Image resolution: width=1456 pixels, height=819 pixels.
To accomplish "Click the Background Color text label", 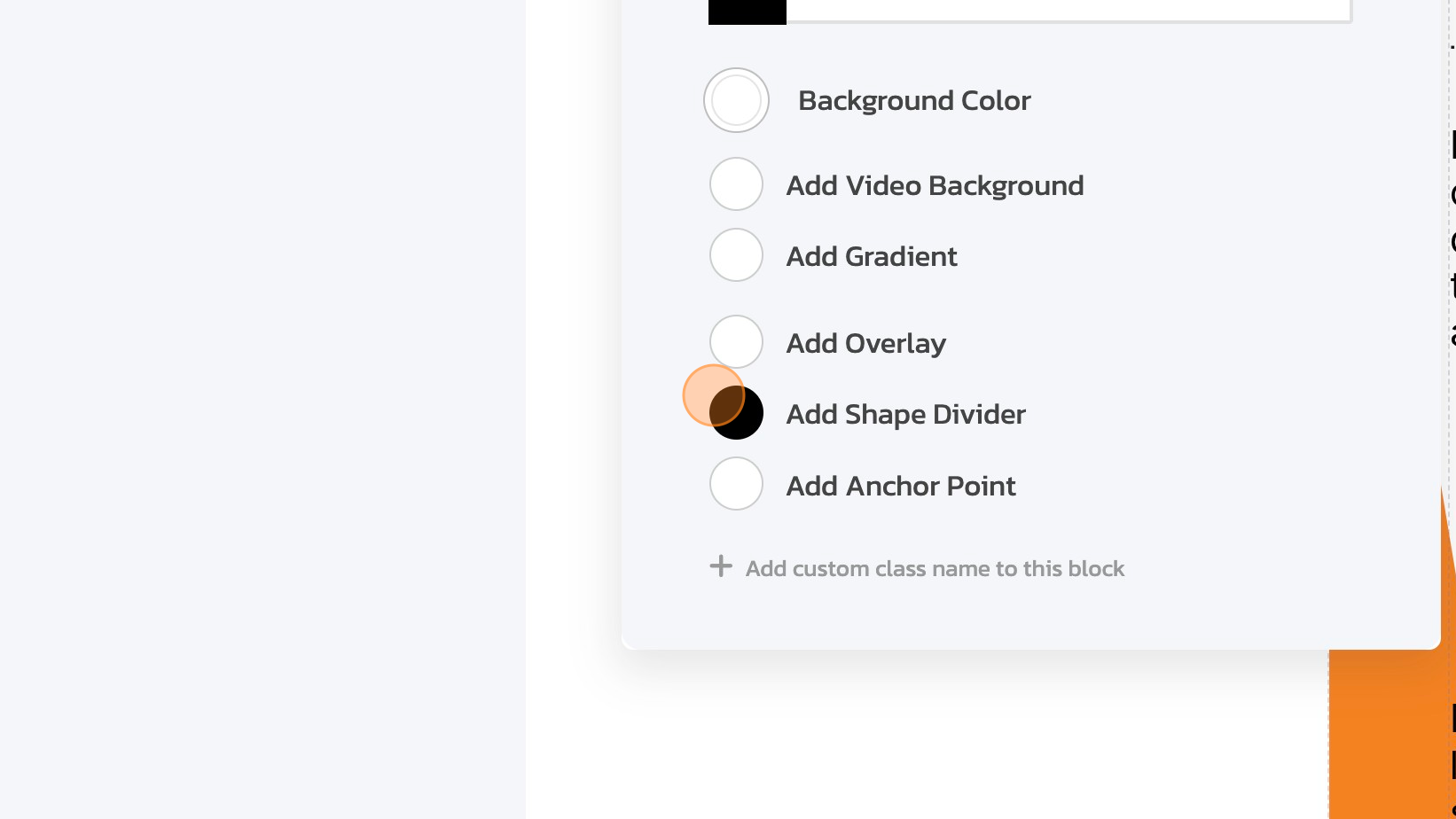I will coord(914,100).
